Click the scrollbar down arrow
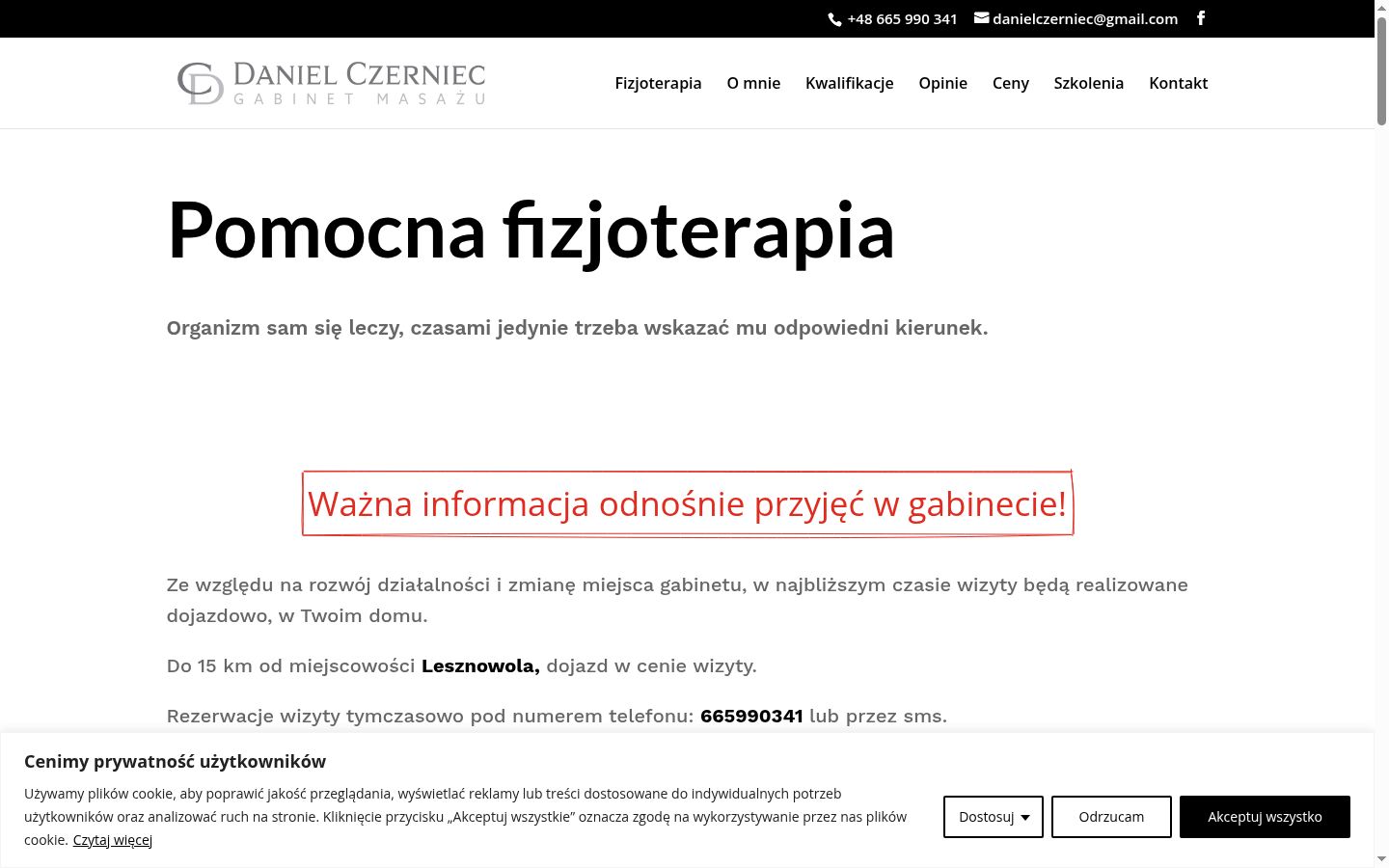This screenshot has height=868, width=1389. 1381,859
